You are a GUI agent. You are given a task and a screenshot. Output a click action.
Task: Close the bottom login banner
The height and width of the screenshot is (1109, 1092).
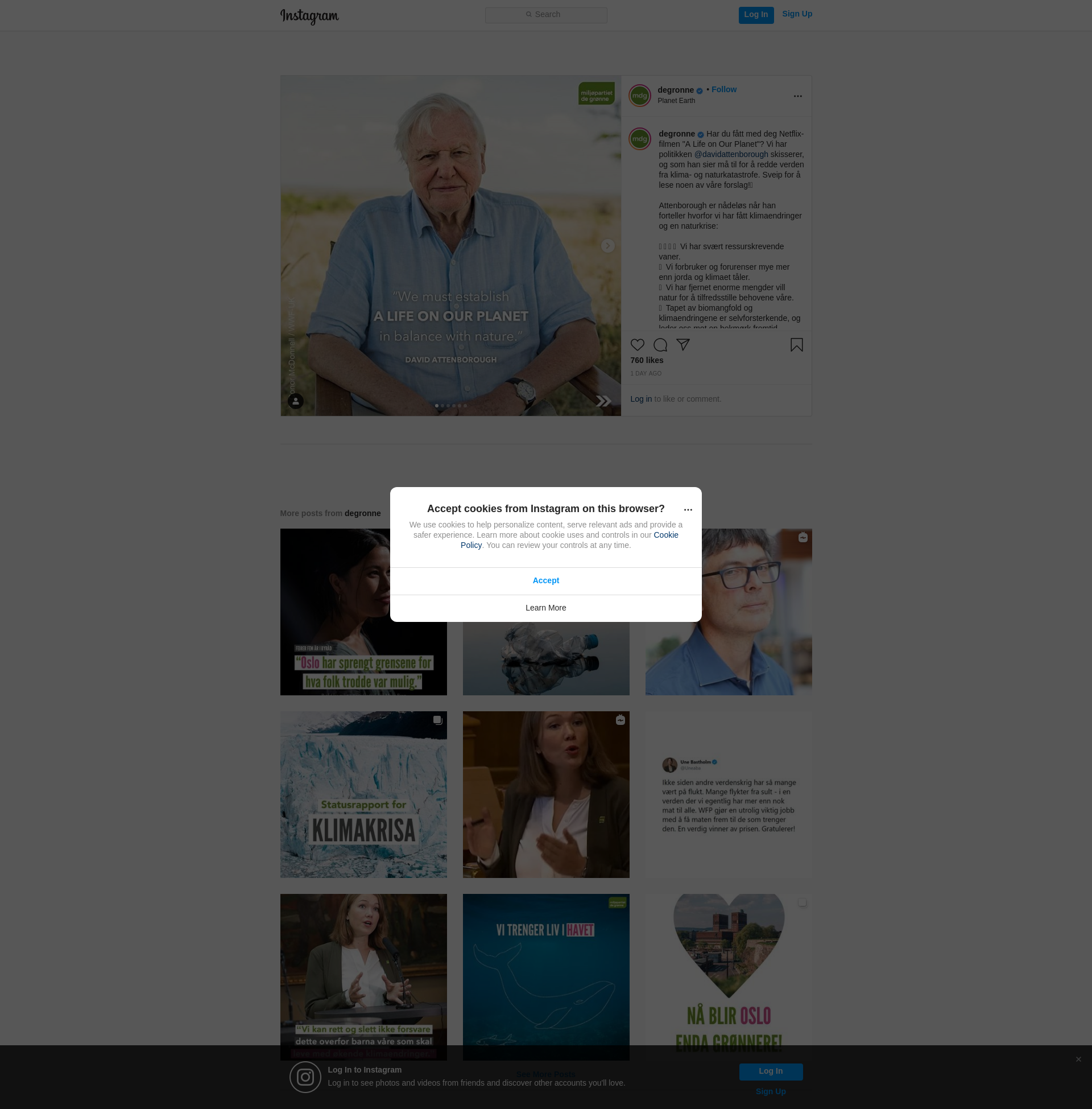[1078, 1059]
